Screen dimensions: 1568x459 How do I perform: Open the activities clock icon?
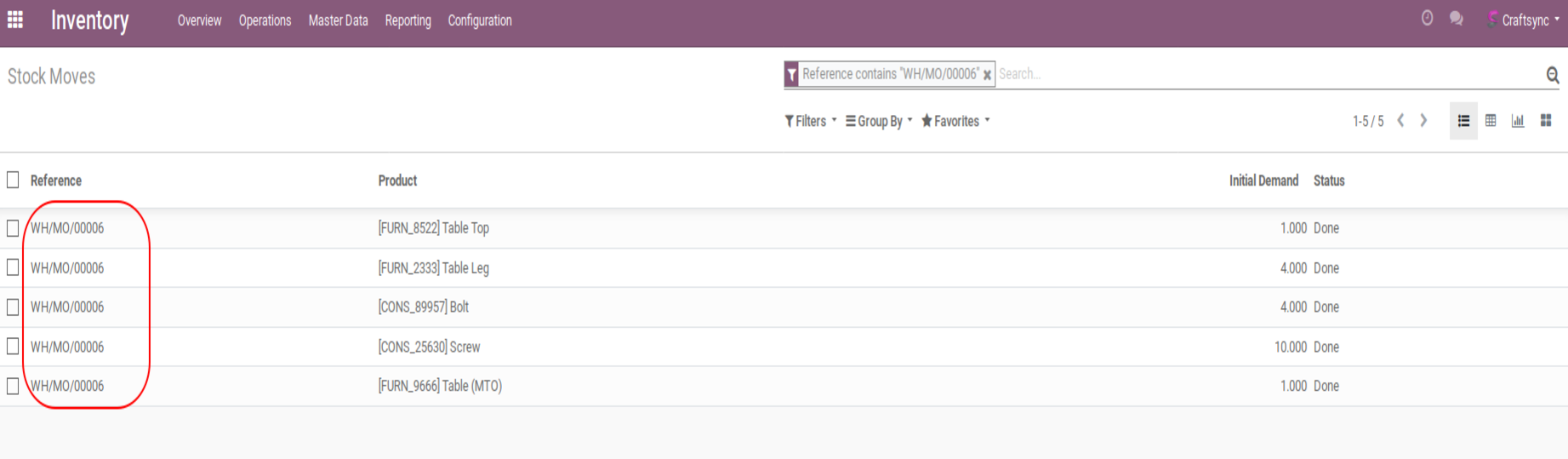pos(1428,19)
